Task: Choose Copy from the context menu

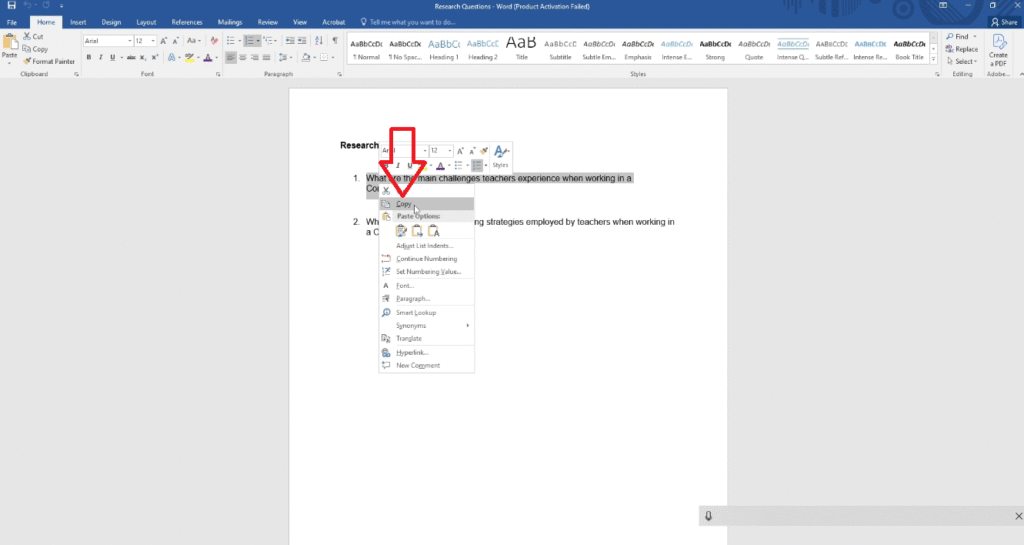Action: pyautogui.click(x=403, y=204)
